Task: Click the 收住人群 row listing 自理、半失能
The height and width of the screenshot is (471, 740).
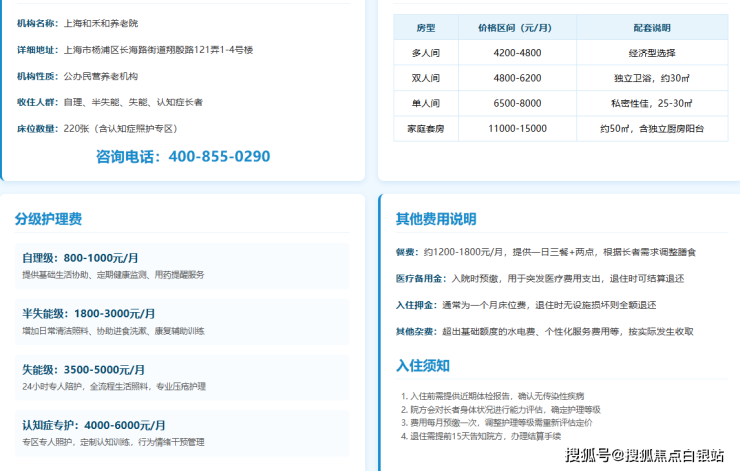Action: pyautogui.click(x=109, y=102)
